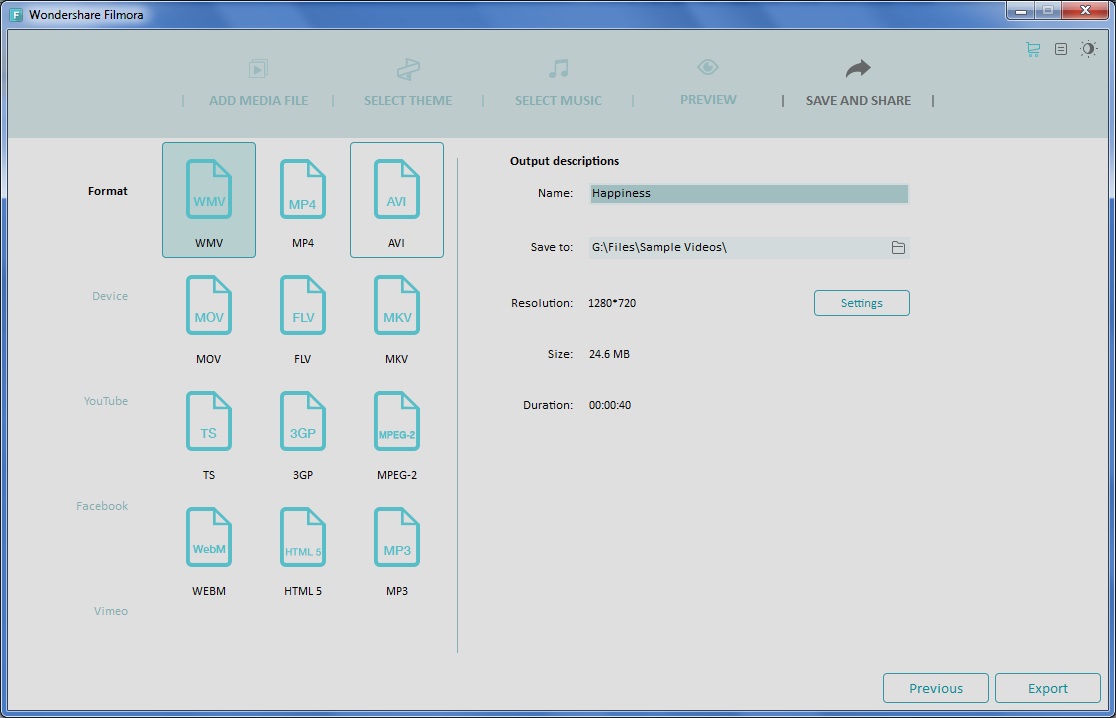Choose MP3 audio-only export format
This screenshot has height=718, width=1116.
(396, 536)
